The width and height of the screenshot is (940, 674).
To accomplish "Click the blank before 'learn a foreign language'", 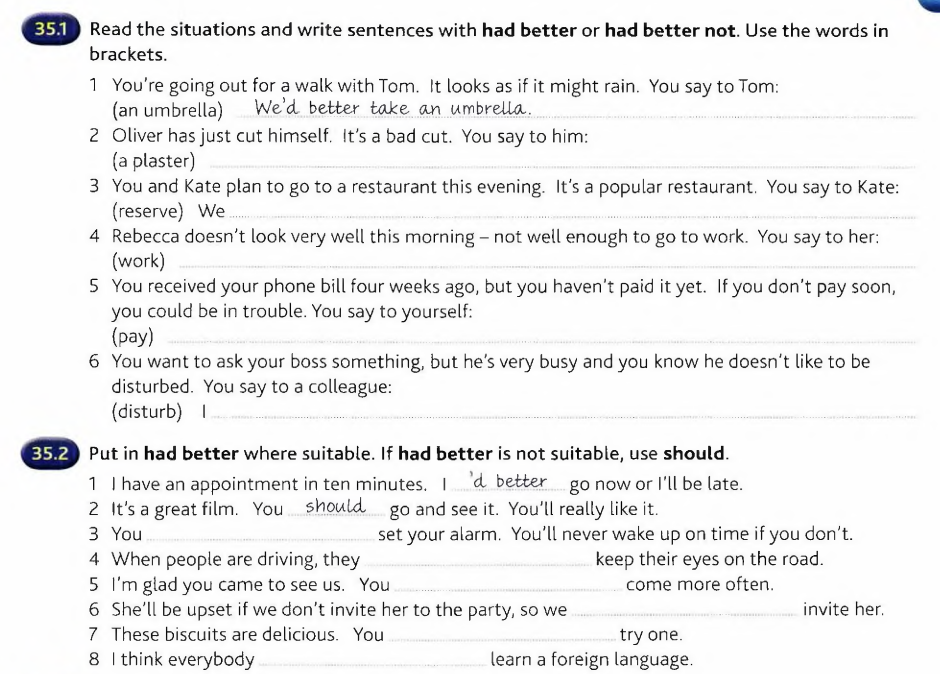I will pyautogui.click(x=373, y=662).
